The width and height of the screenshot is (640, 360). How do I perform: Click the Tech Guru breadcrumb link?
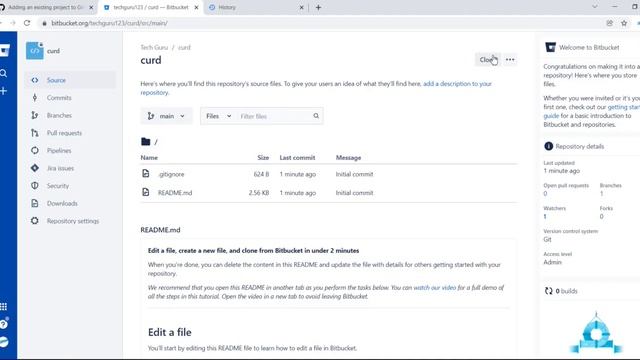click(x=154, y=47)
